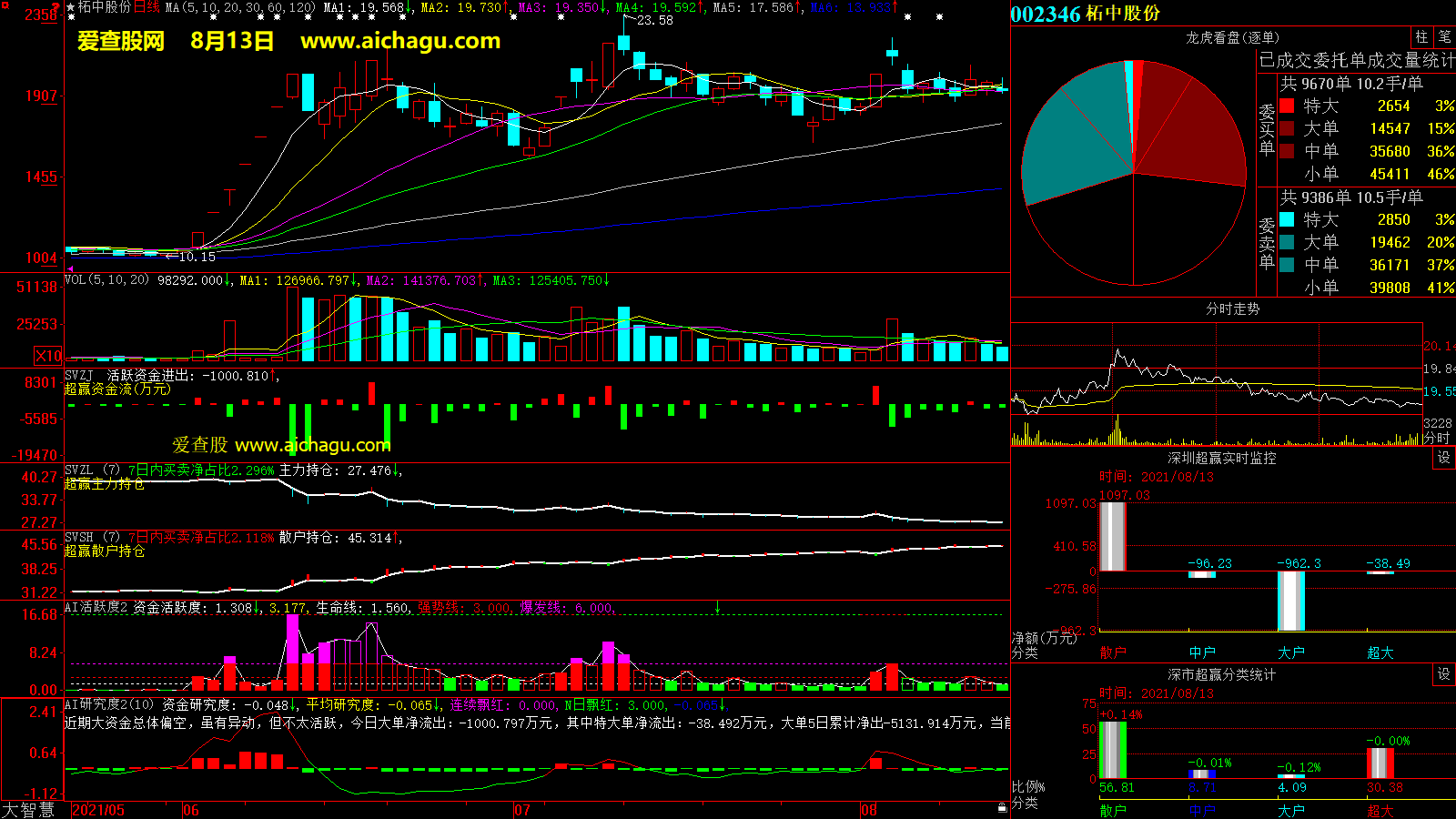Click the red 特大 buy-order color swatch

coord(1287,106)
